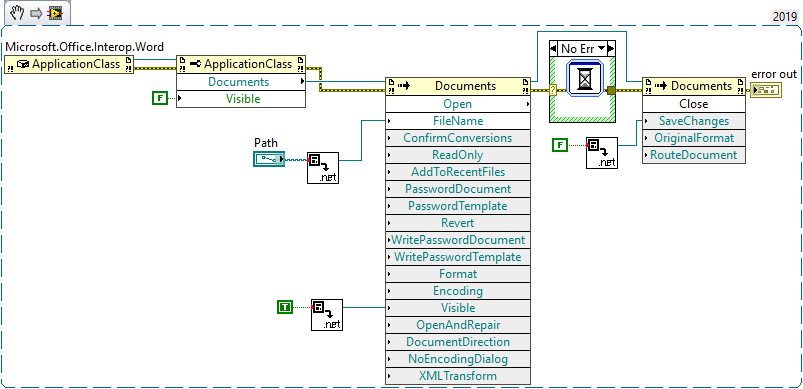Click the WritePasswordDocument parameter
The height and width of the screenshot is (389, 803).
click(x=458, y=240)
